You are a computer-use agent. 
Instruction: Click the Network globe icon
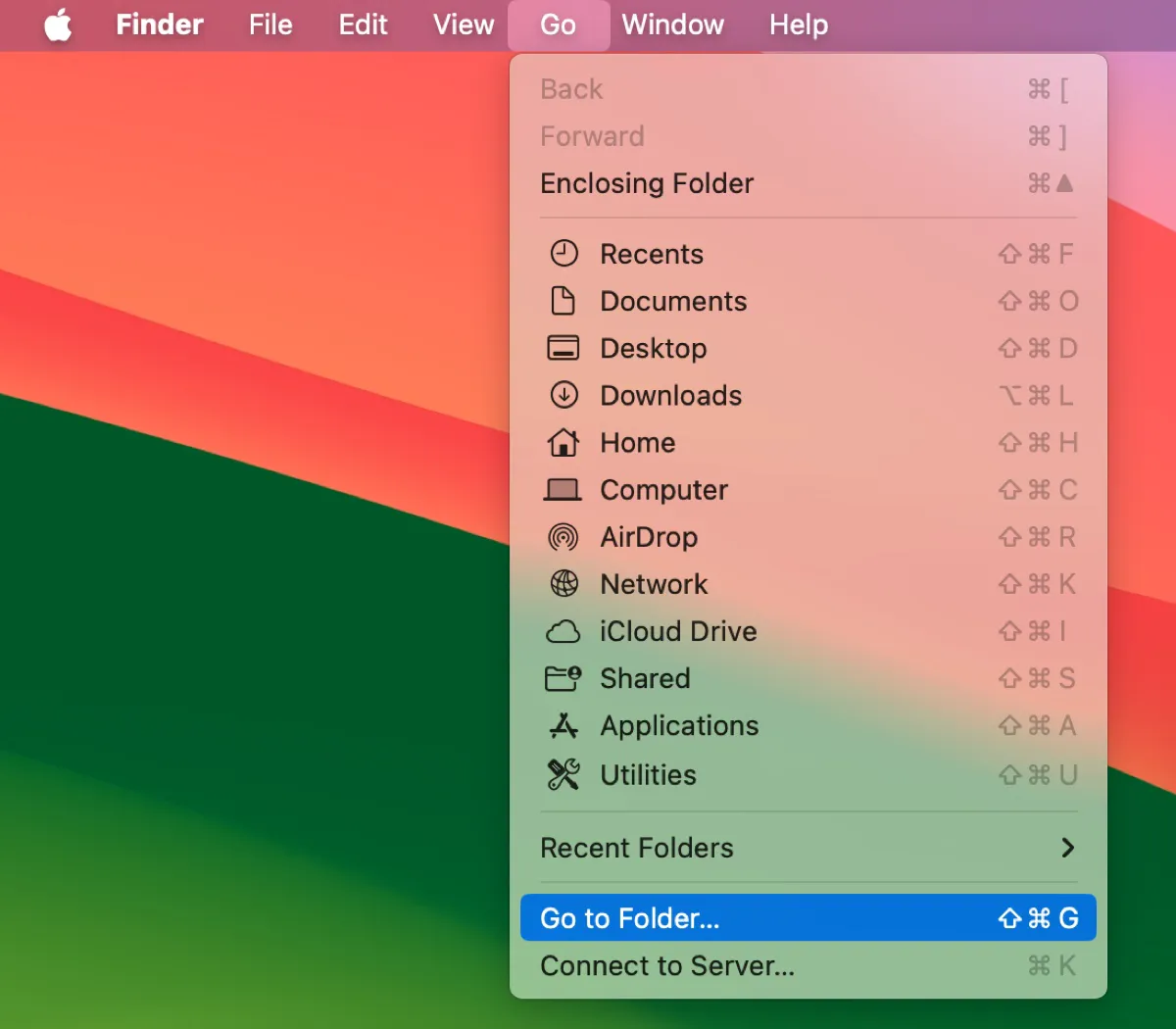pos(563,584)
